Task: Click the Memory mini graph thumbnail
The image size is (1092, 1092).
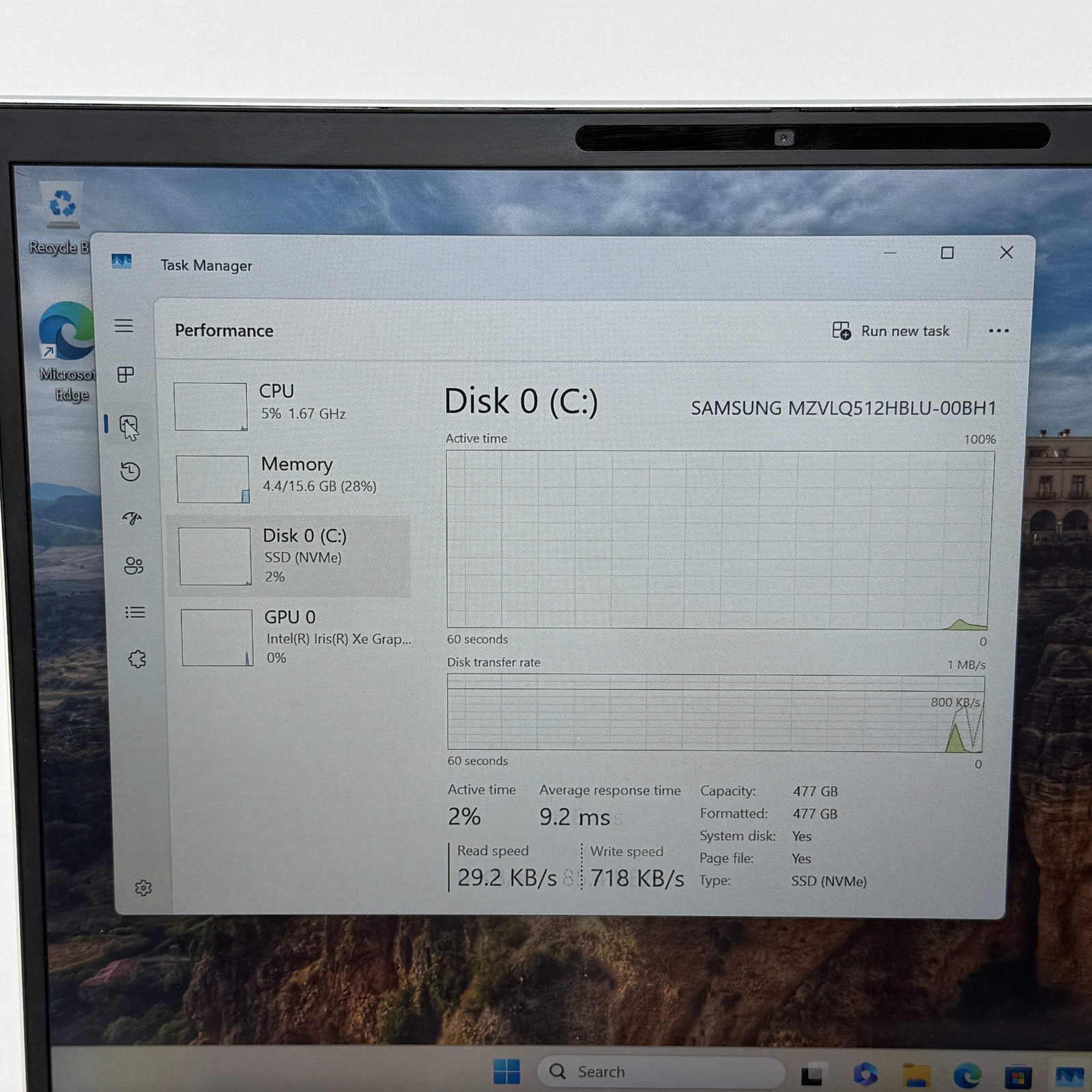Action: point(213,479)
